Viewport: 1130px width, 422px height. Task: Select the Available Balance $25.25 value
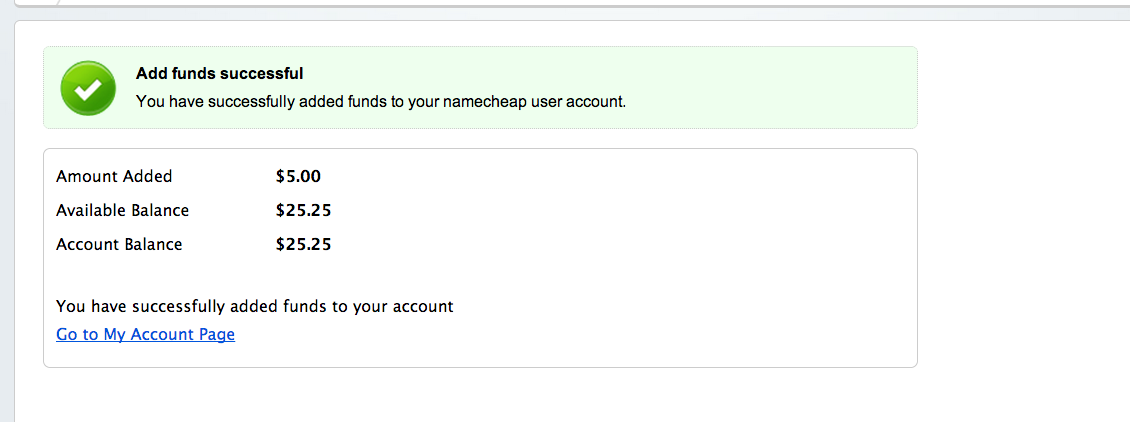coord(303,210)
